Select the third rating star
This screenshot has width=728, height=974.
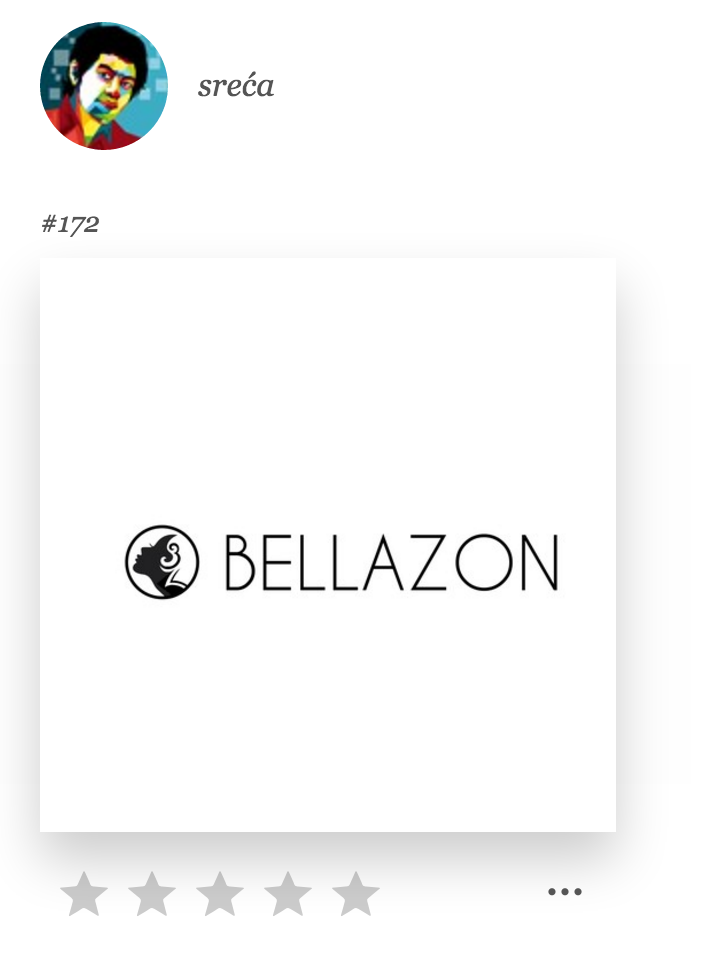click(x=220, y=893)
